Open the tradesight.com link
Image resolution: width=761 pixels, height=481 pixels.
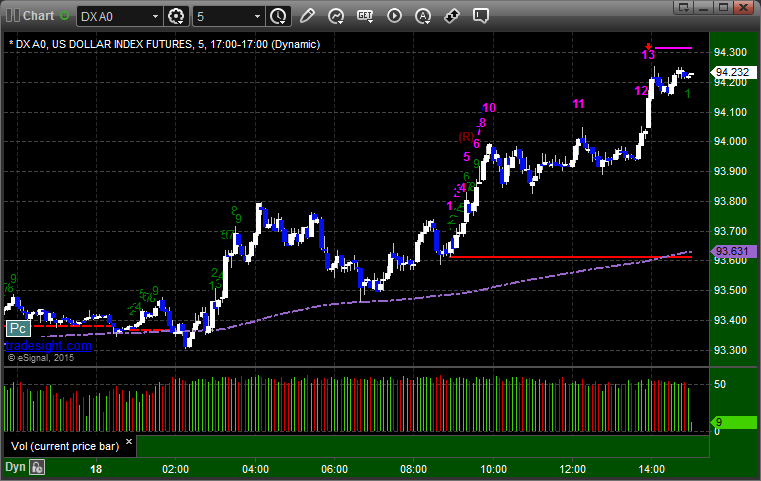(48, 346)
